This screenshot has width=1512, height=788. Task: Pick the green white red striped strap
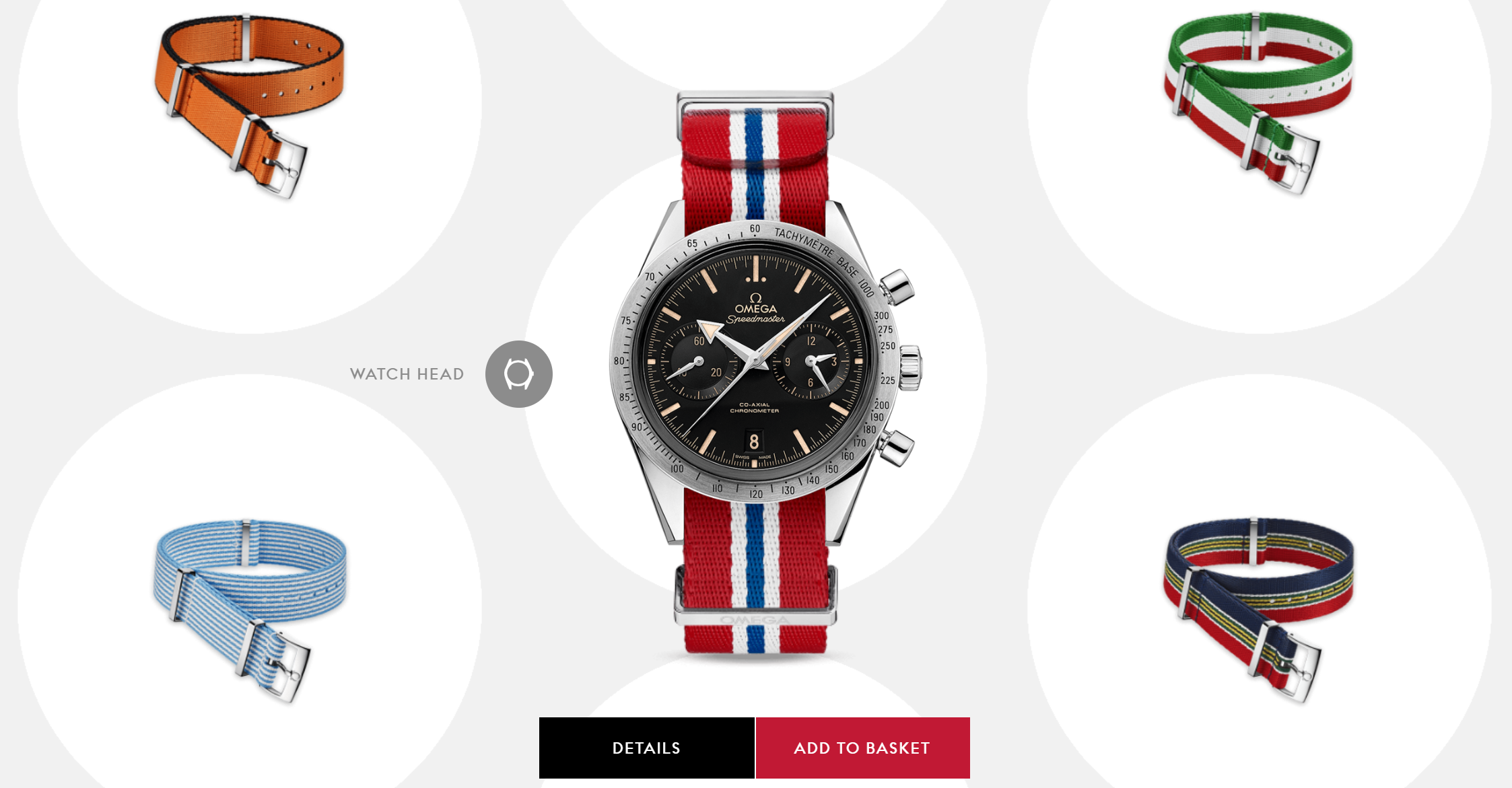1258,102
